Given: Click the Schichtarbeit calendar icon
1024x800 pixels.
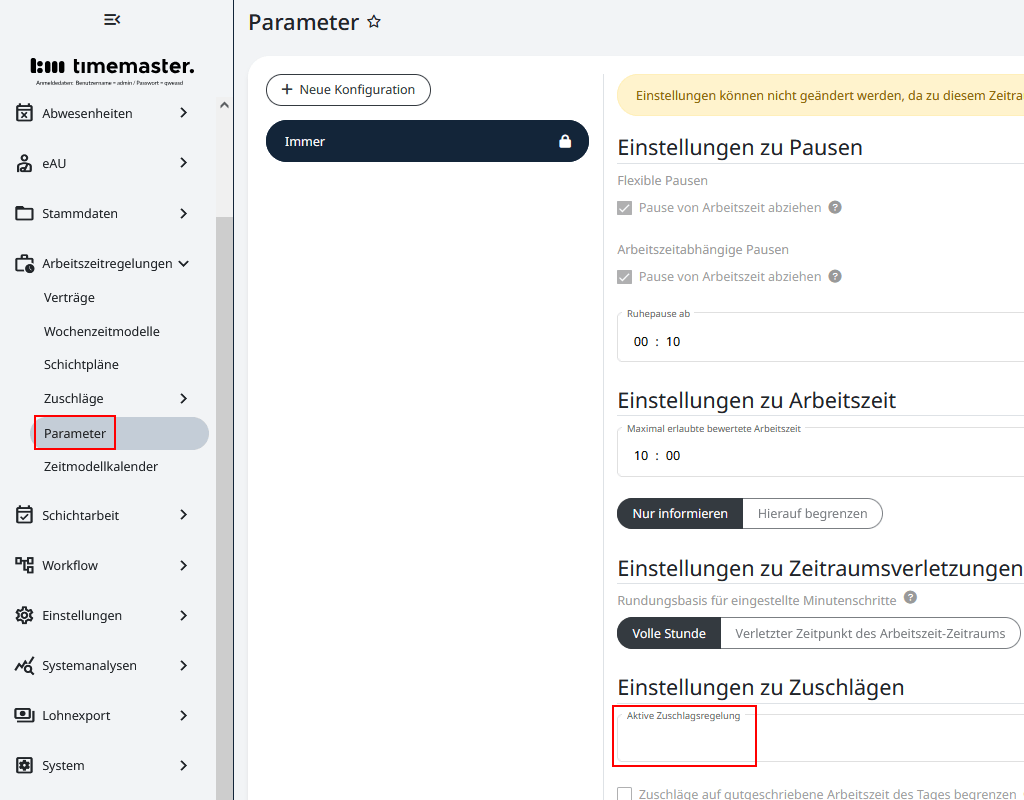Looking at the screenshot, I should pyautogui.click(x=24, y=515).
